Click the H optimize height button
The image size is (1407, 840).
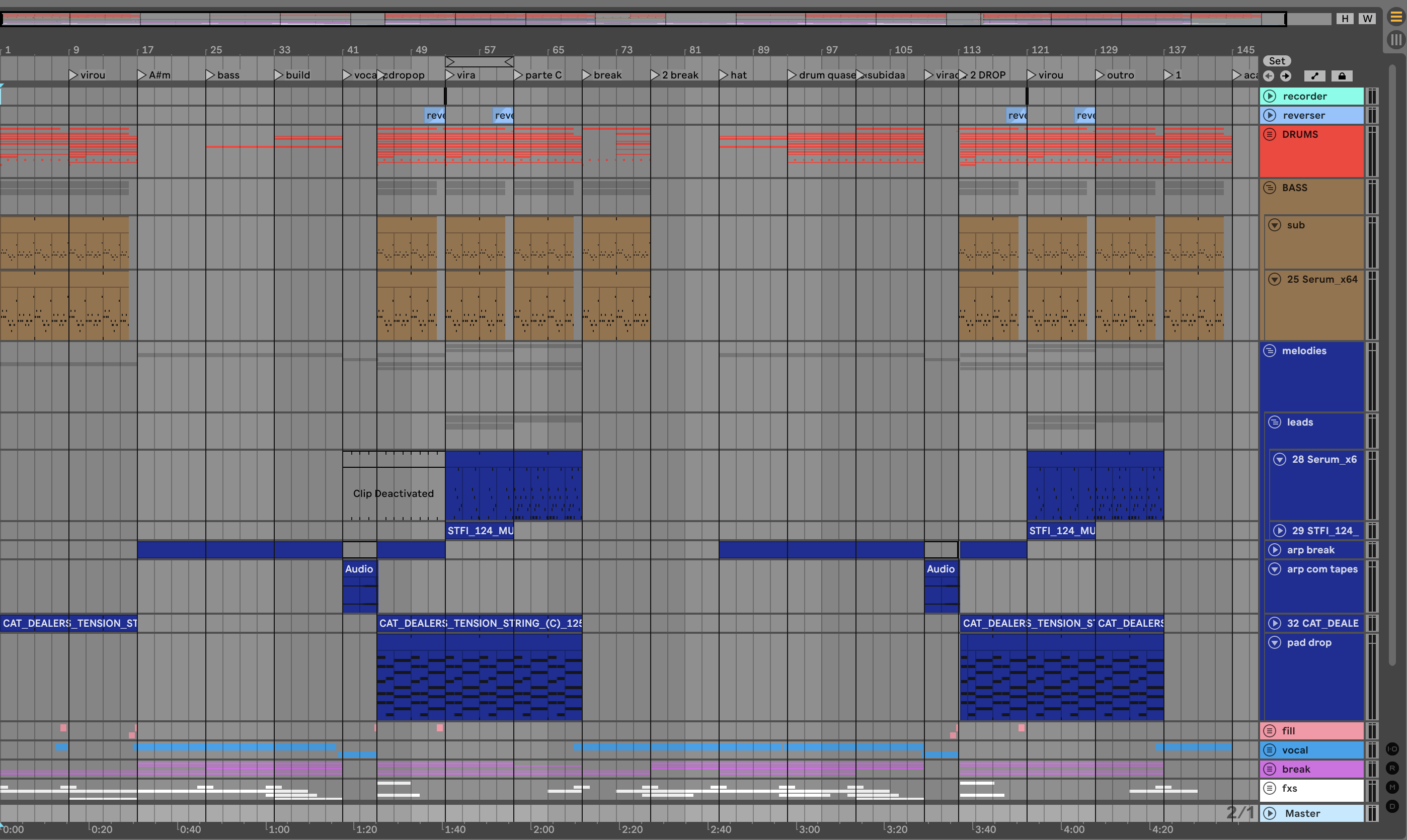coord(1345,19)
